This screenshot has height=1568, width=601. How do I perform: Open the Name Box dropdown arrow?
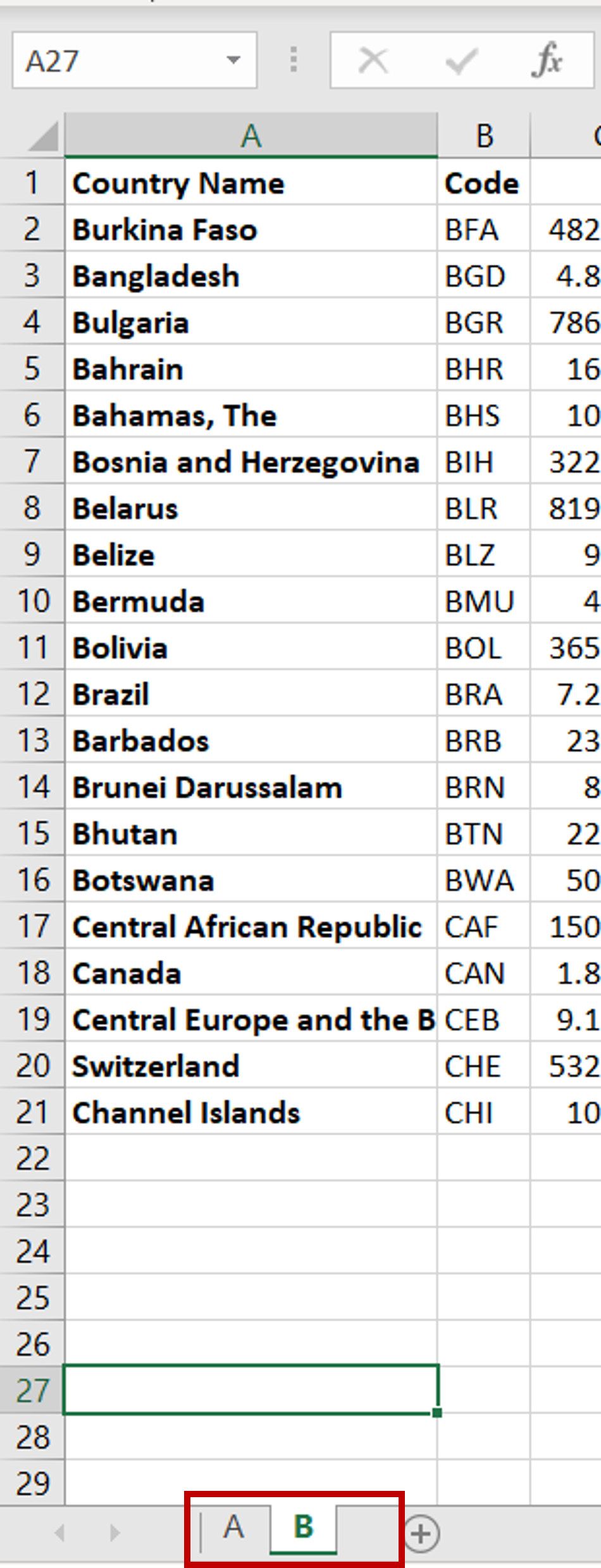coord(233,61)
